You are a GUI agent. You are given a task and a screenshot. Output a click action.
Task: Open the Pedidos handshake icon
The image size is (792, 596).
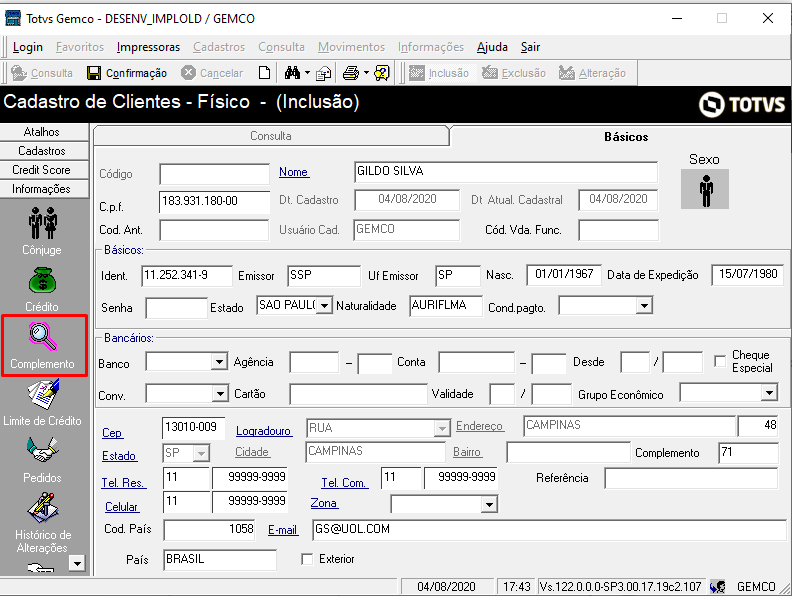pyautogui.click(x=42, y=450)
